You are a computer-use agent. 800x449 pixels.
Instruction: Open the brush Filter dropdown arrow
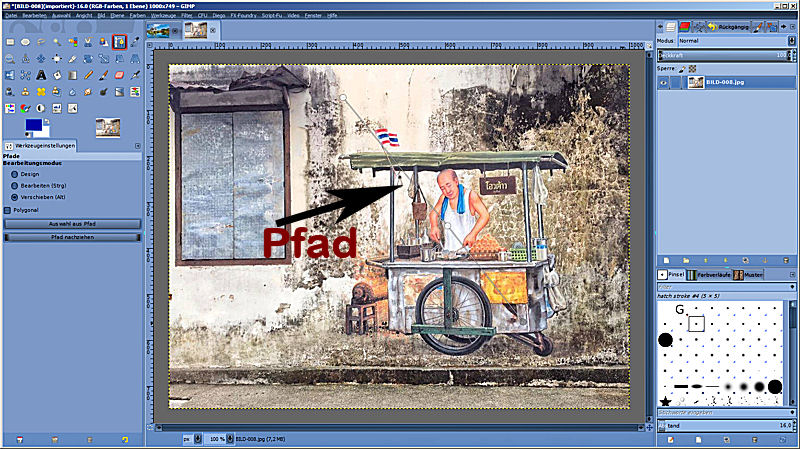coord(792,287)
